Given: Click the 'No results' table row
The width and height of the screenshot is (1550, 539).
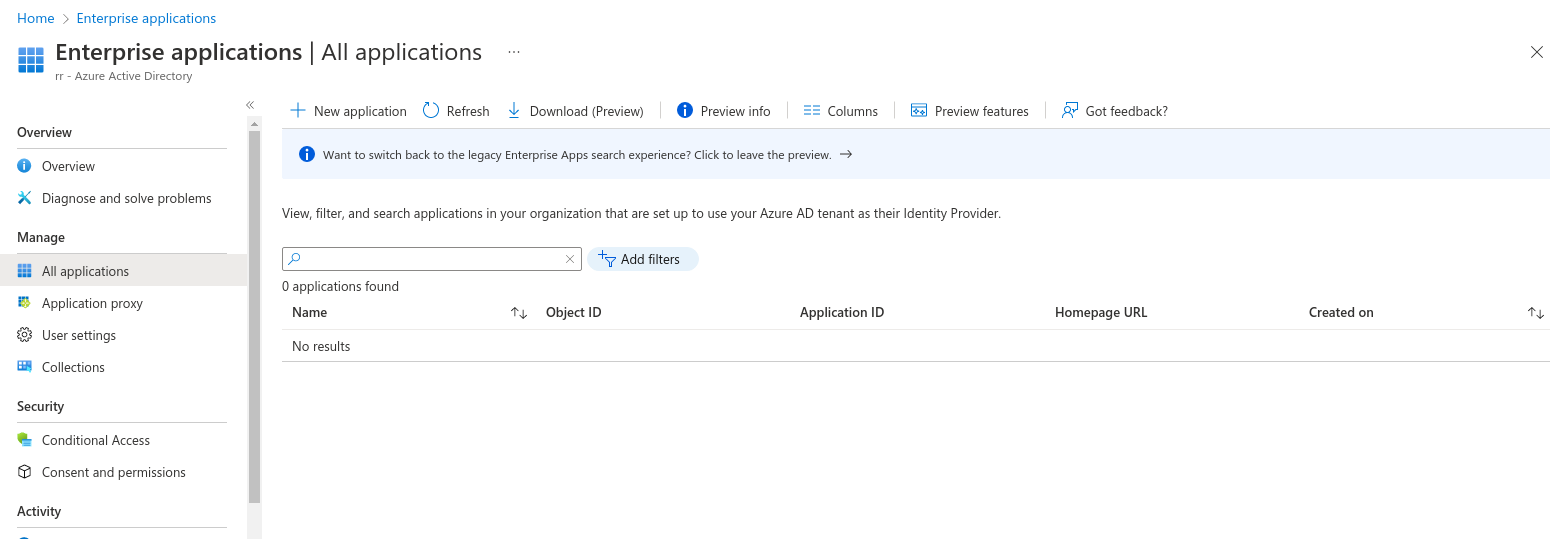Looking at the screenshot, I should (x=916, y=346).
